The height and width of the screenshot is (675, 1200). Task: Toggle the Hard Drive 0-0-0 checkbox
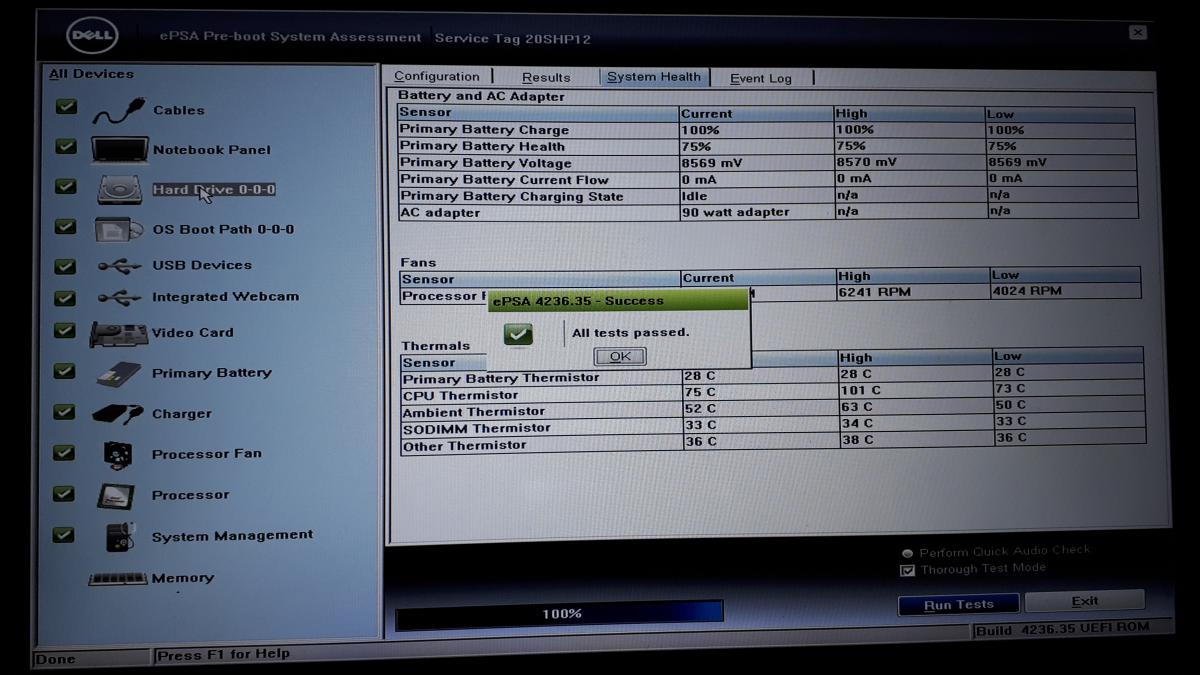point(66,186)
